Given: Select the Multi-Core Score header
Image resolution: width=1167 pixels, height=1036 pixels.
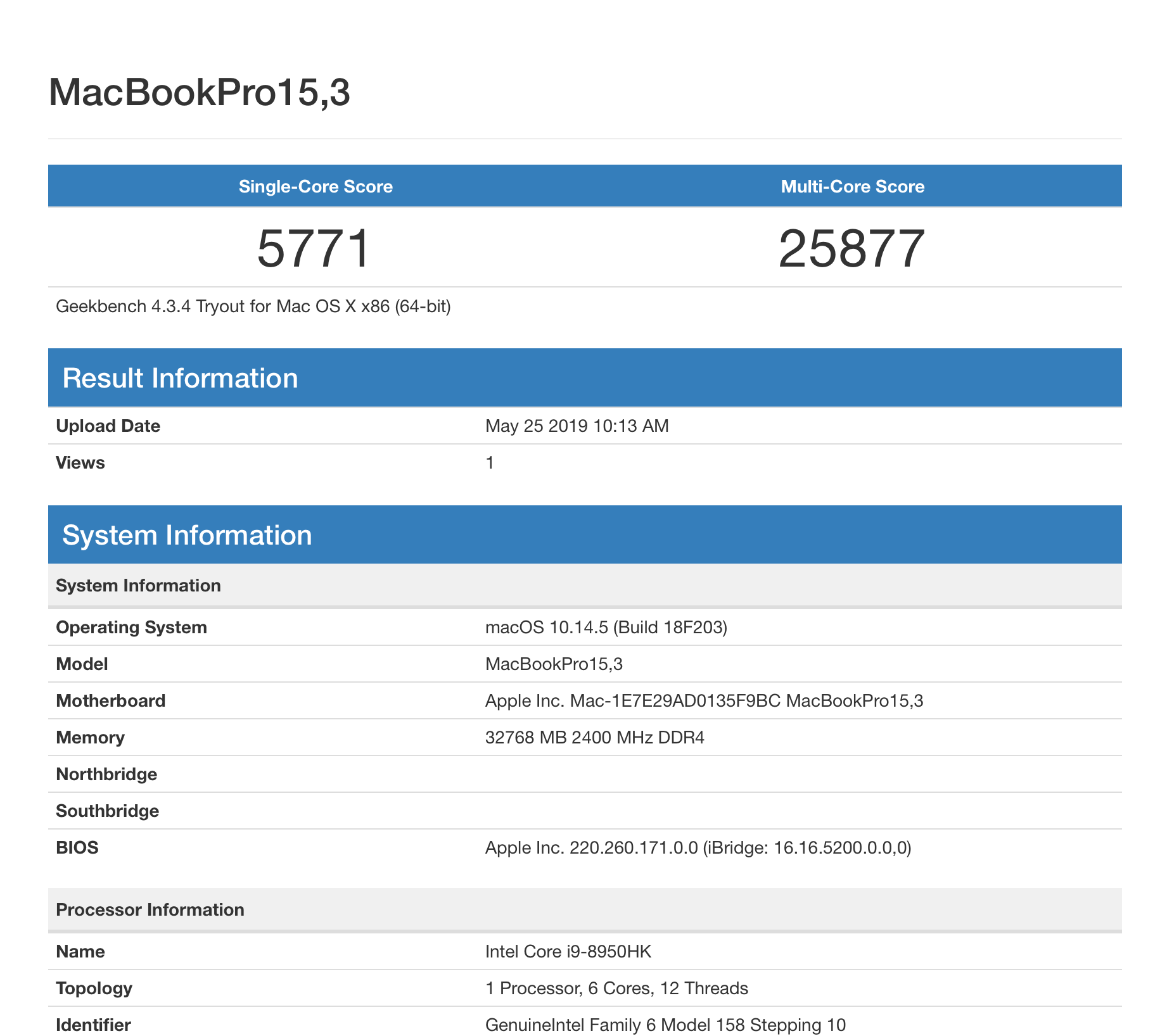Looking at the screenshot, I should coord(853,186).
